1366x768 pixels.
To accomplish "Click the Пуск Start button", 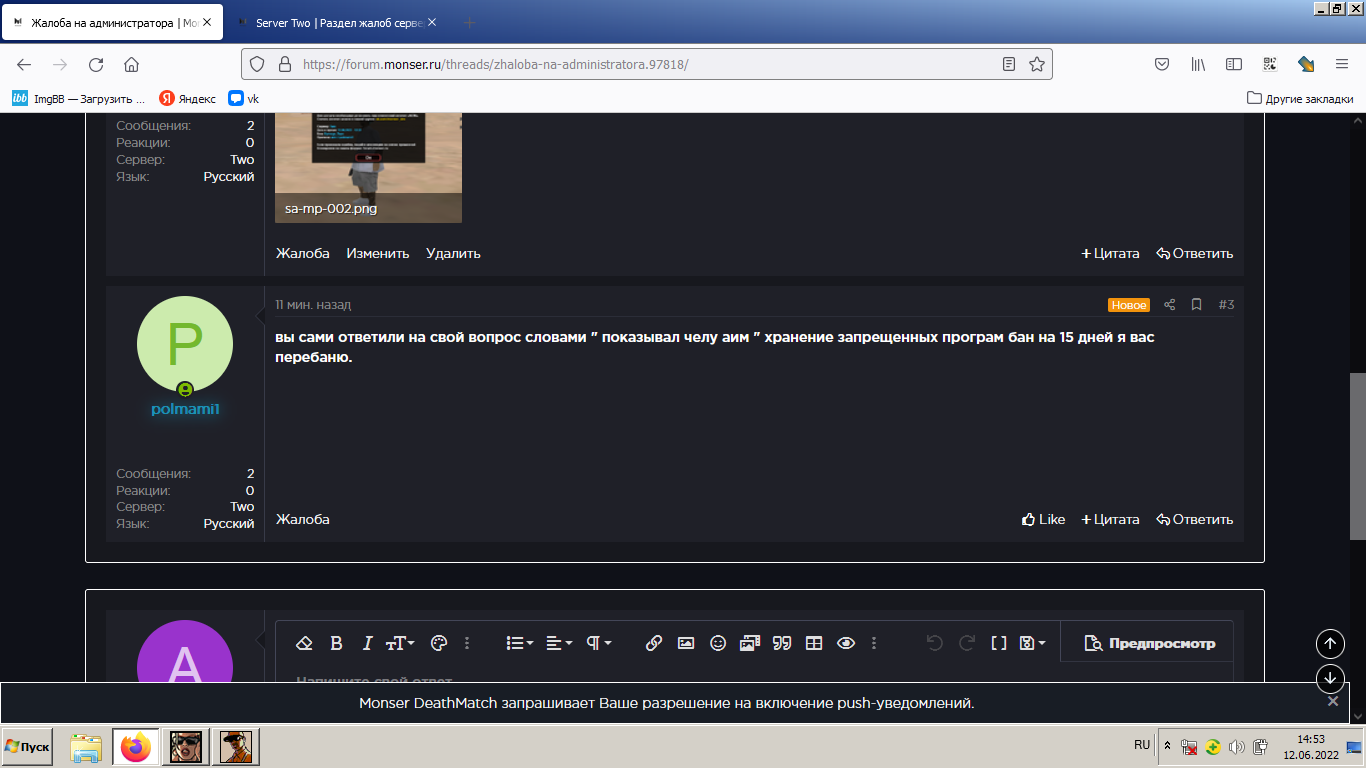I will point(27,747).
